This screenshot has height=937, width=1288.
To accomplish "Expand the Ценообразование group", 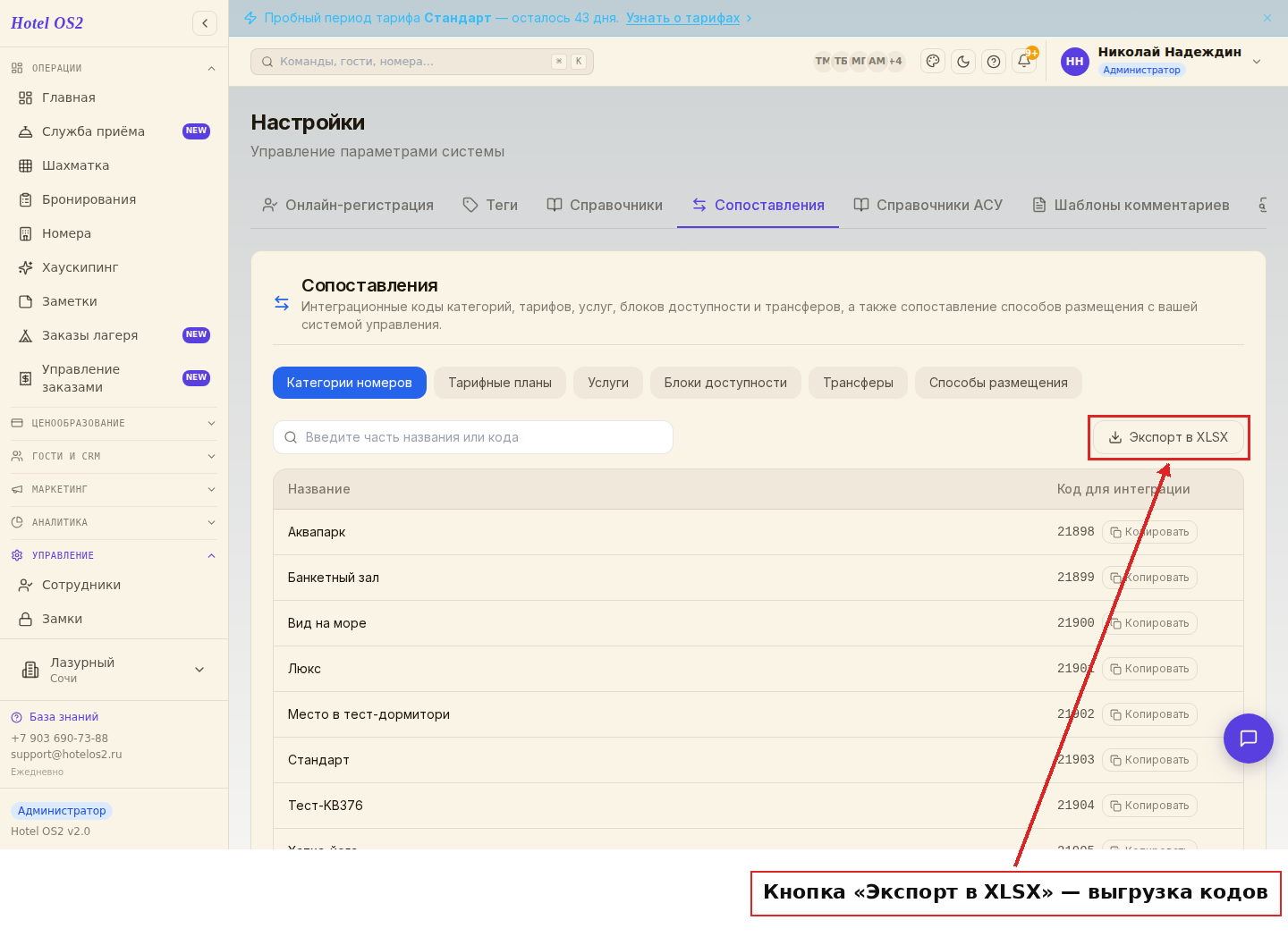I will click(x=114, y=423).
